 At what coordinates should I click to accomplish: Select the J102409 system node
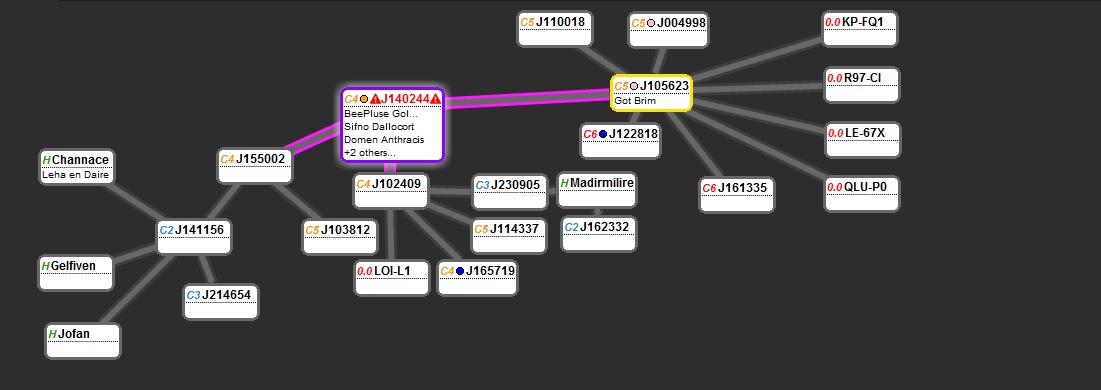click(390, 191)
